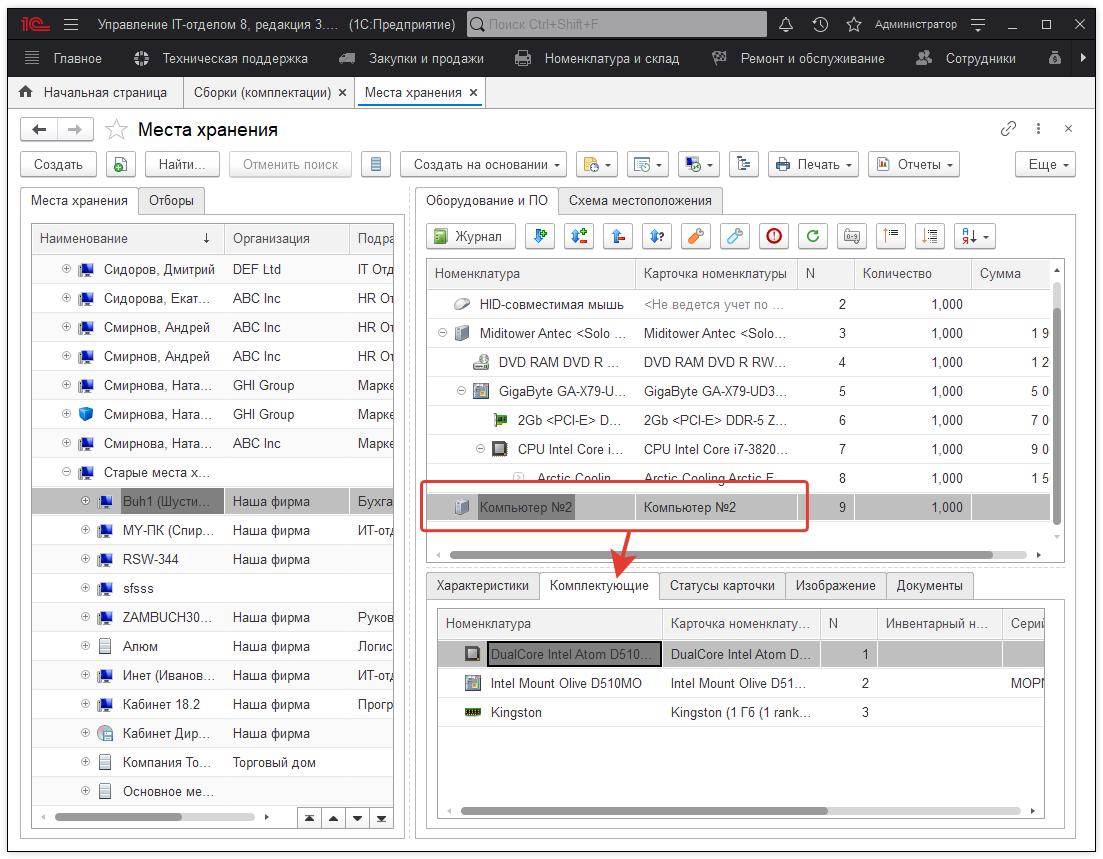This screenshot has height=859, width=1103.
Task: Click the green refresh icon in equipment toolbar
Action: (813, 236)
